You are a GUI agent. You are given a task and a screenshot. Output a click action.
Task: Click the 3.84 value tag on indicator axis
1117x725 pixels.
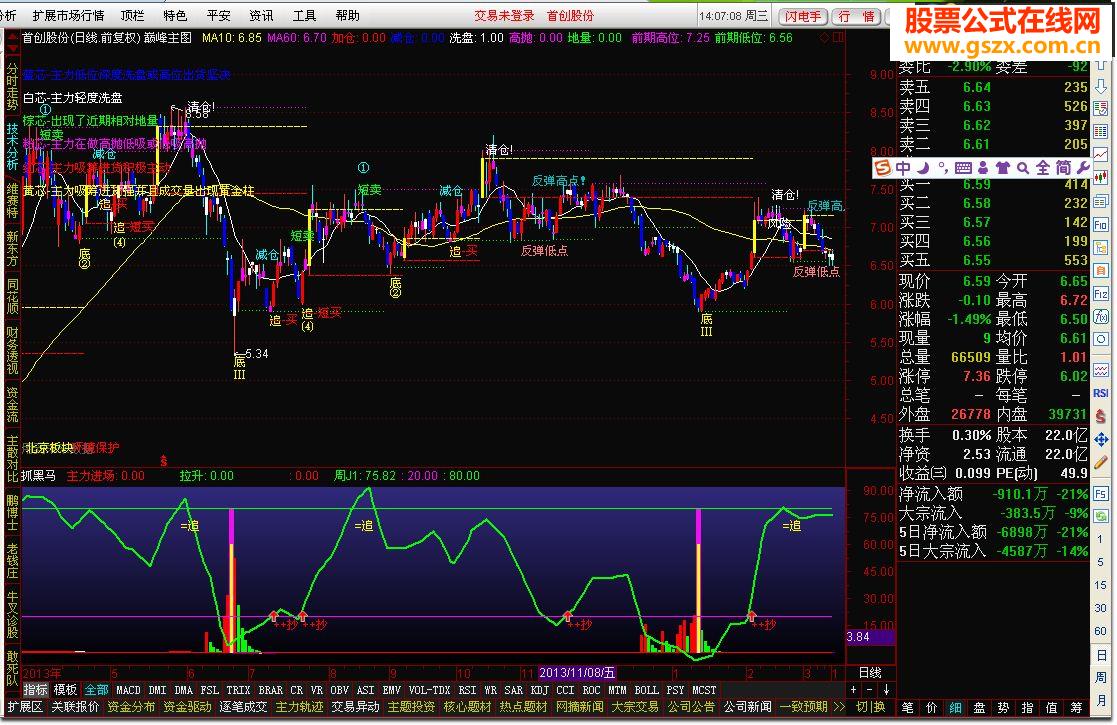point(870,637)
